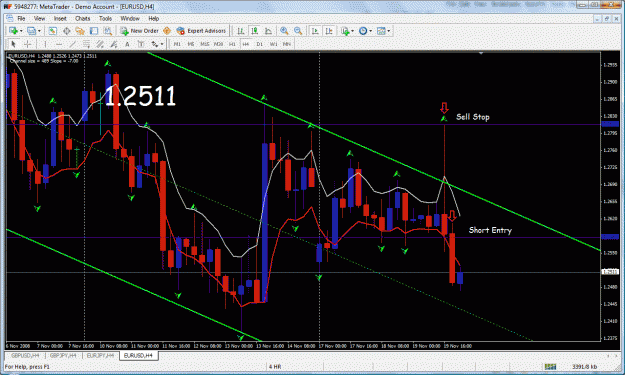Toggle Chart Shift icon
The image size is (625, 375).
click(329, 31)
